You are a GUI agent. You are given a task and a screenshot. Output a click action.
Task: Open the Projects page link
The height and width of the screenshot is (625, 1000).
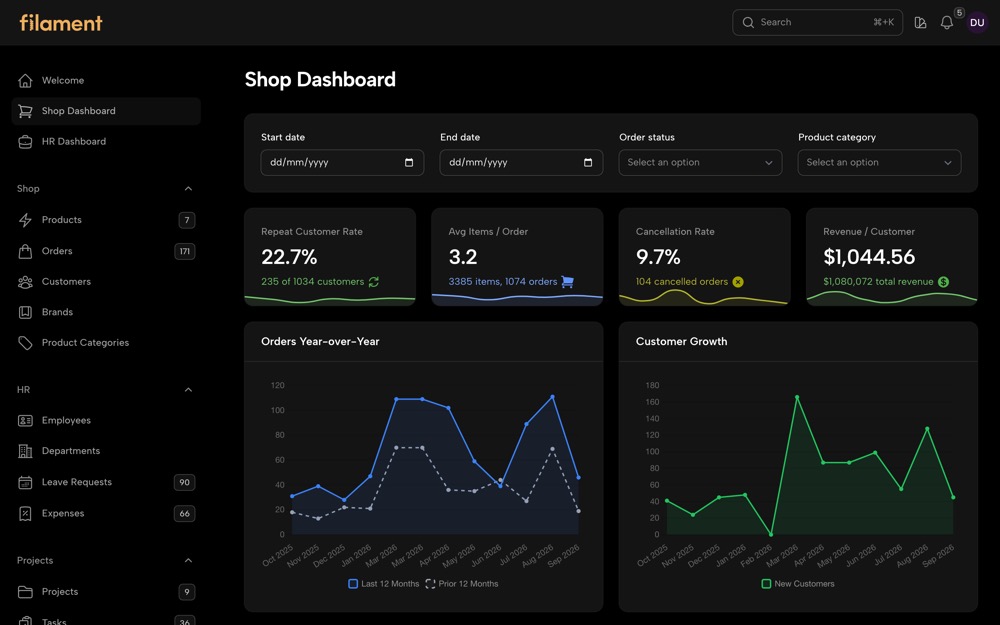(106, 592)
